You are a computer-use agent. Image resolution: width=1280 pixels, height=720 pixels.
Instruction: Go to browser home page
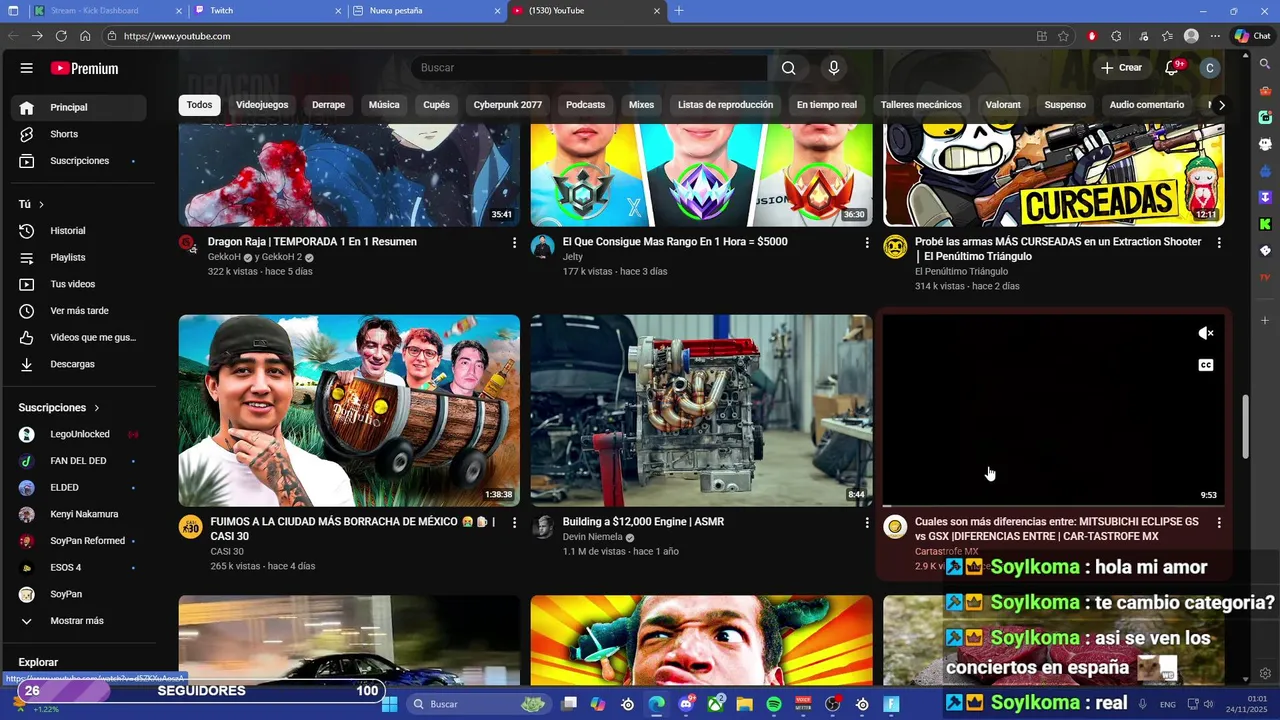point(85,36)
